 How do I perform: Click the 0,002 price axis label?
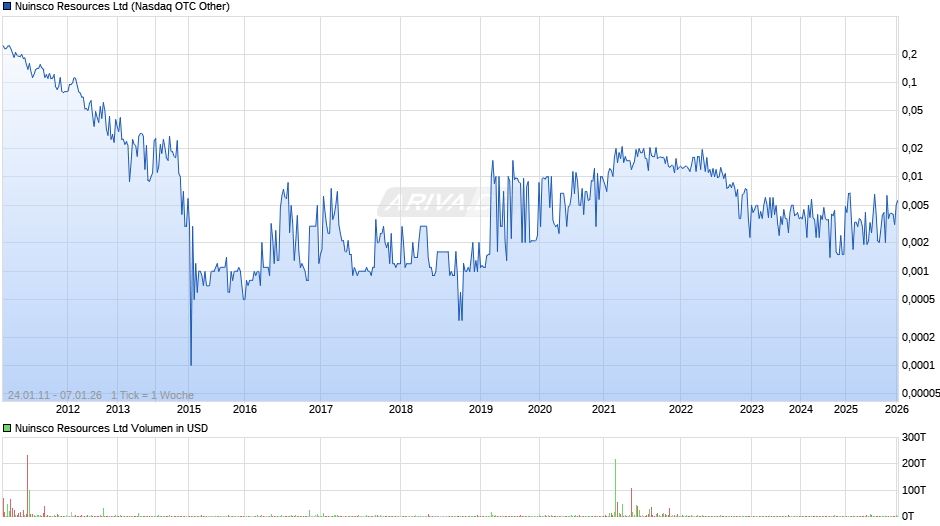[915, 242]
